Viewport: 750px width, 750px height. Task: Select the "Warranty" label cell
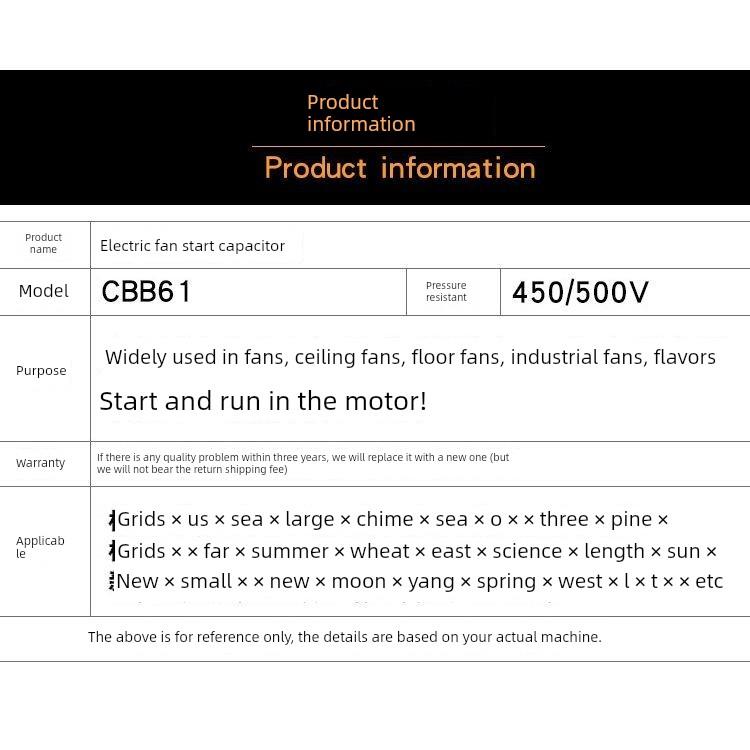41,463
